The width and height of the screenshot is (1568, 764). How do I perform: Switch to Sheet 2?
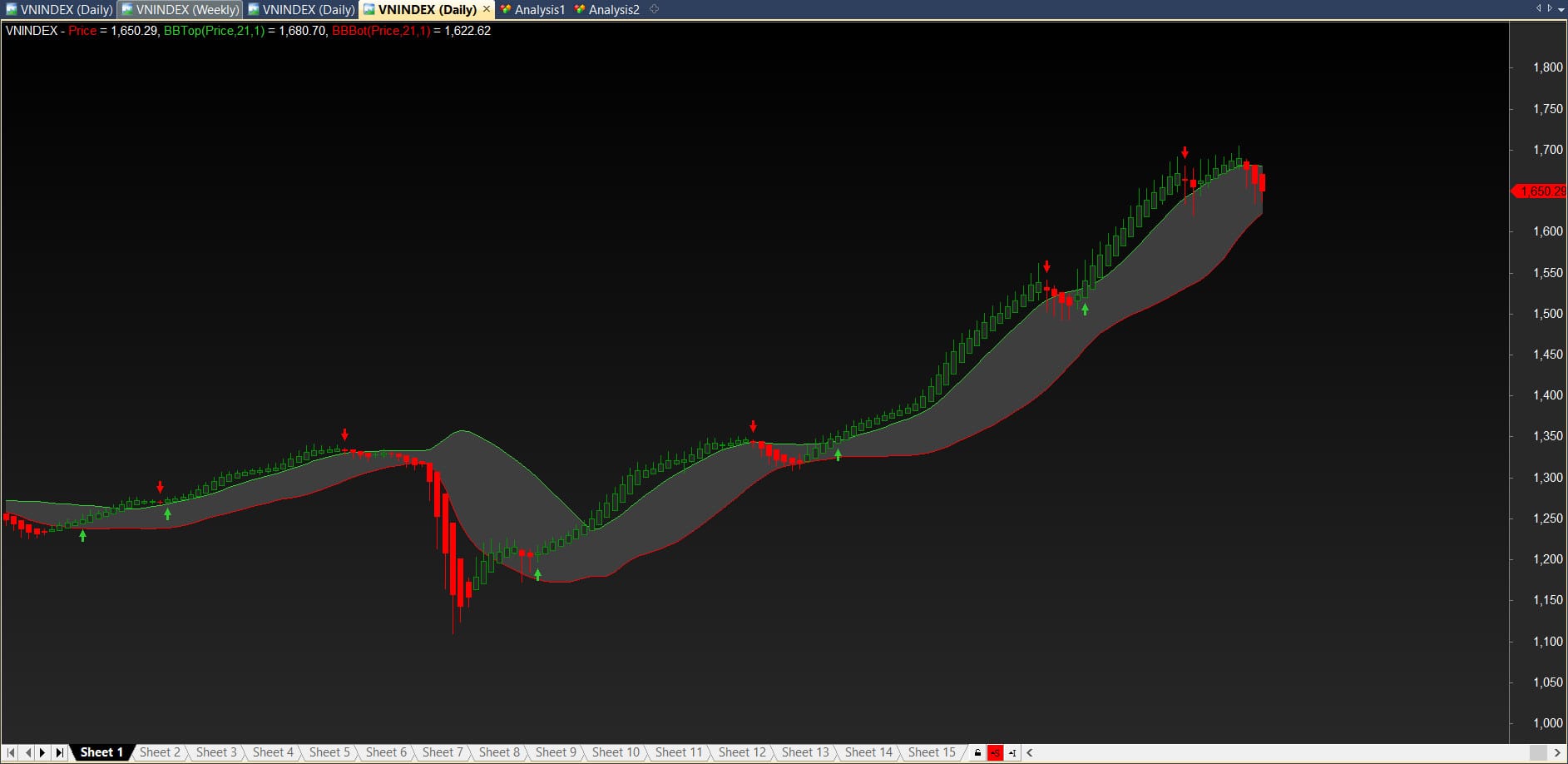160,752
